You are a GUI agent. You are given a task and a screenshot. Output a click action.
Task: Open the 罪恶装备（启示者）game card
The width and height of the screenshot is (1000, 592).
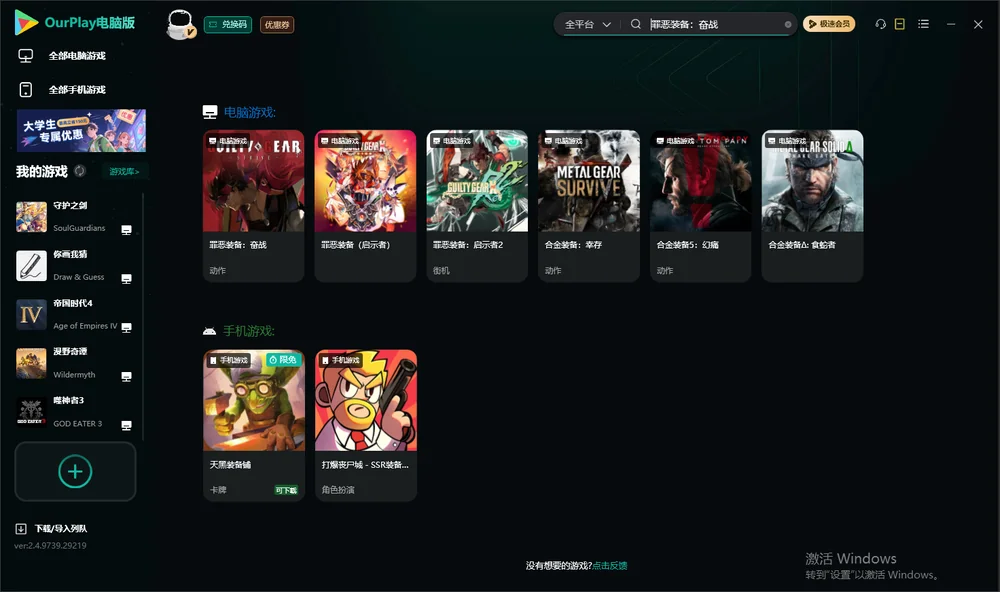coord(365,205)
